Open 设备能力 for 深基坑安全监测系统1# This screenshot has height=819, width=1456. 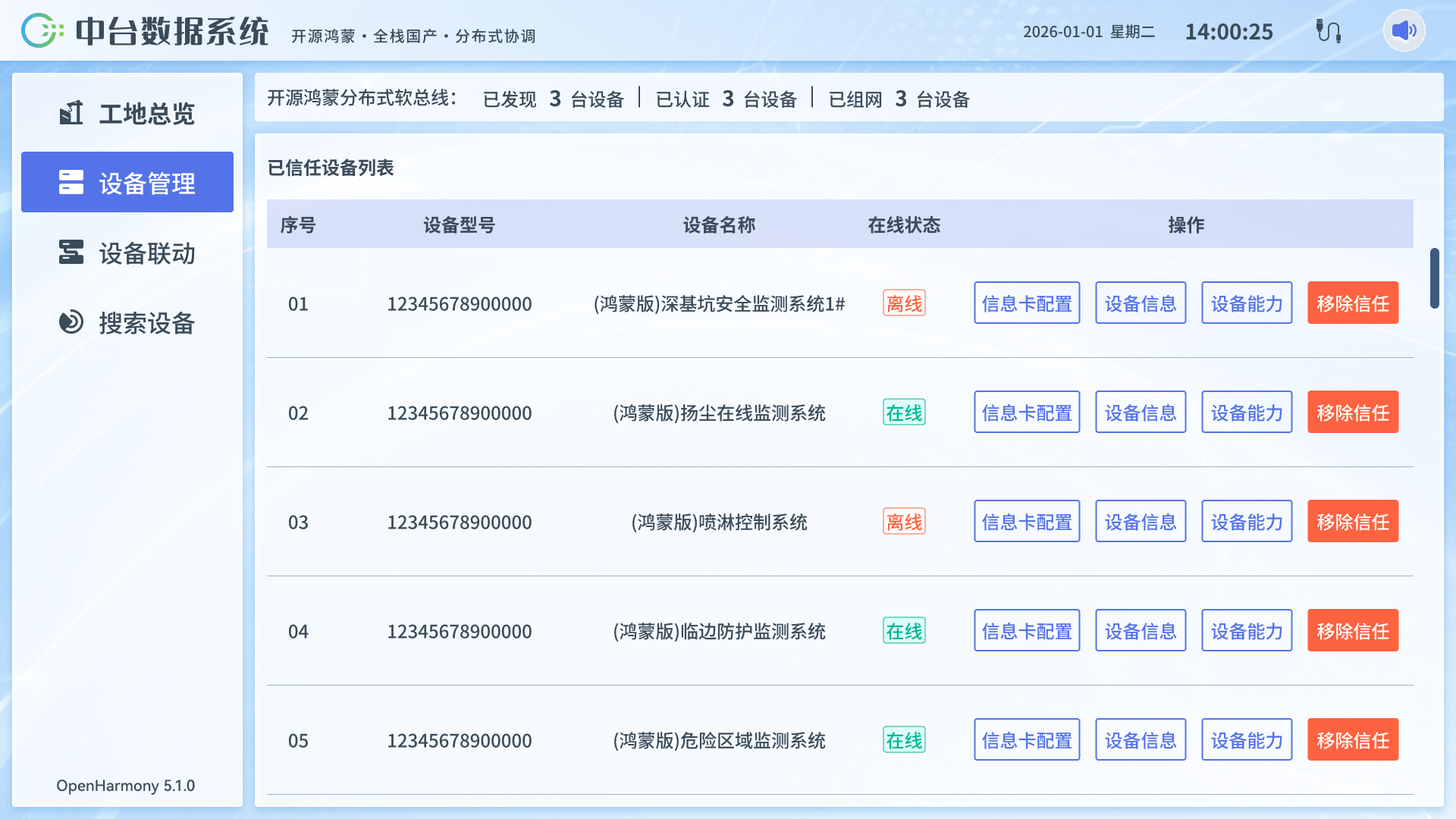pos(1247,303)
